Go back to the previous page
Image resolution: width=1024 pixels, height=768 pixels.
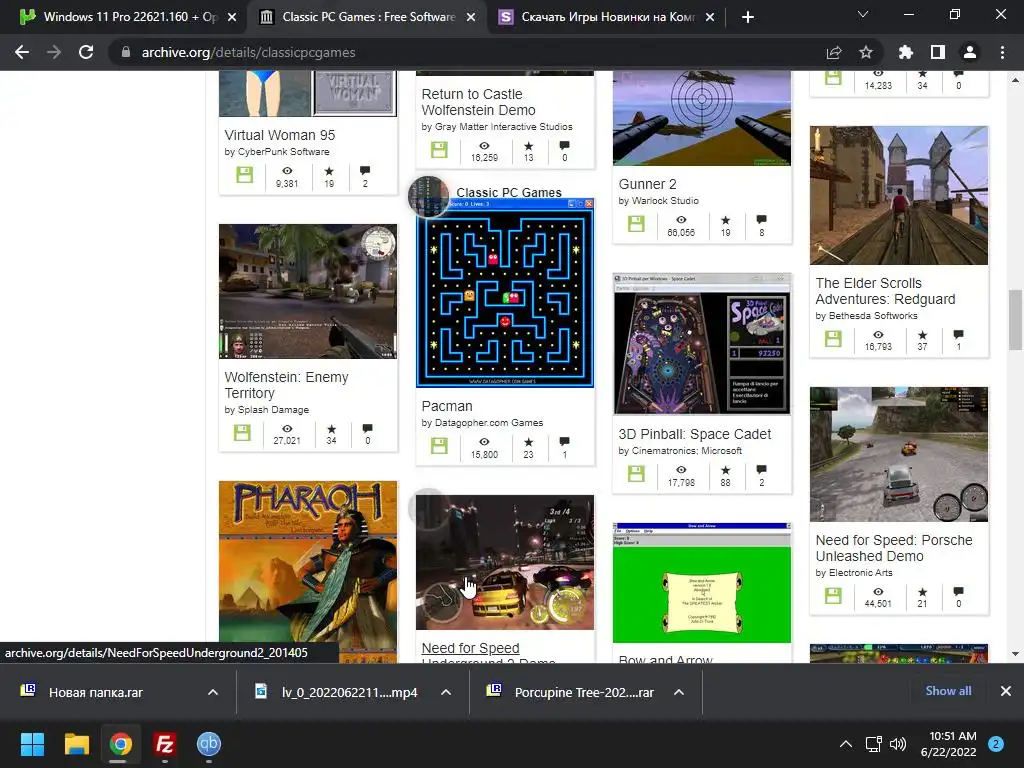[22, 52]
